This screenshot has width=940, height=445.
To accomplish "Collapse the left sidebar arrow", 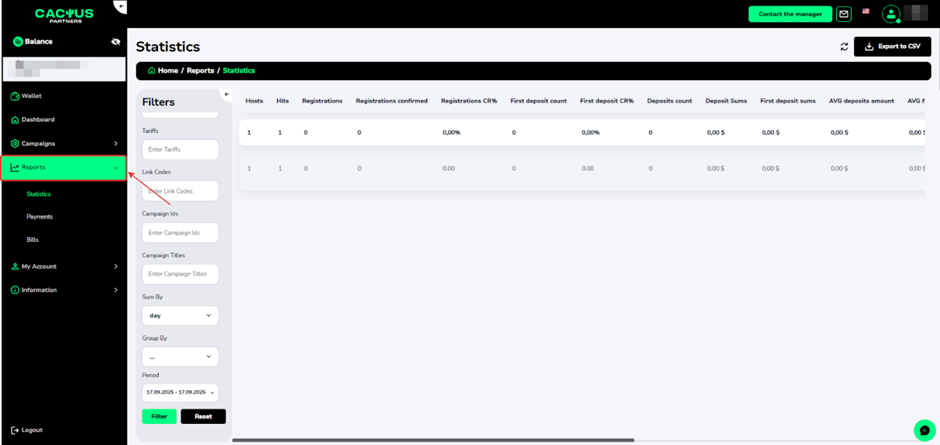I will point(121,6).
